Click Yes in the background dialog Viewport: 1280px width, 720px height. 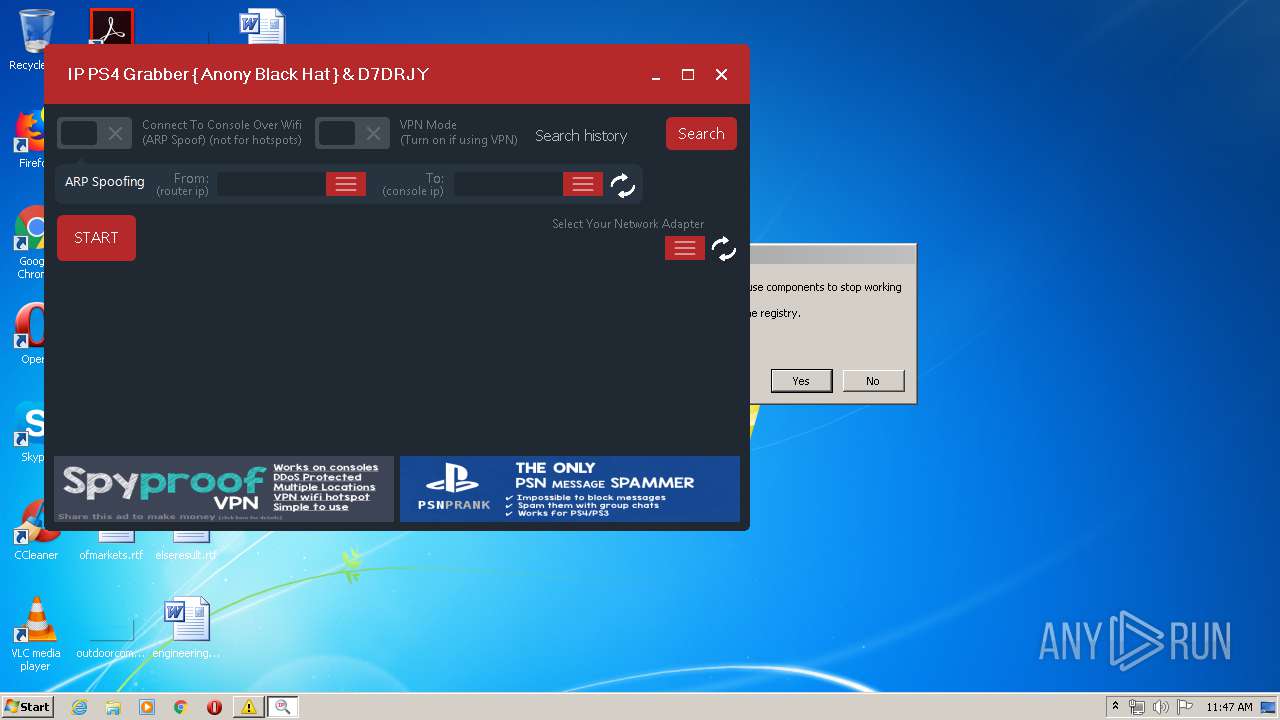(801, 381)
